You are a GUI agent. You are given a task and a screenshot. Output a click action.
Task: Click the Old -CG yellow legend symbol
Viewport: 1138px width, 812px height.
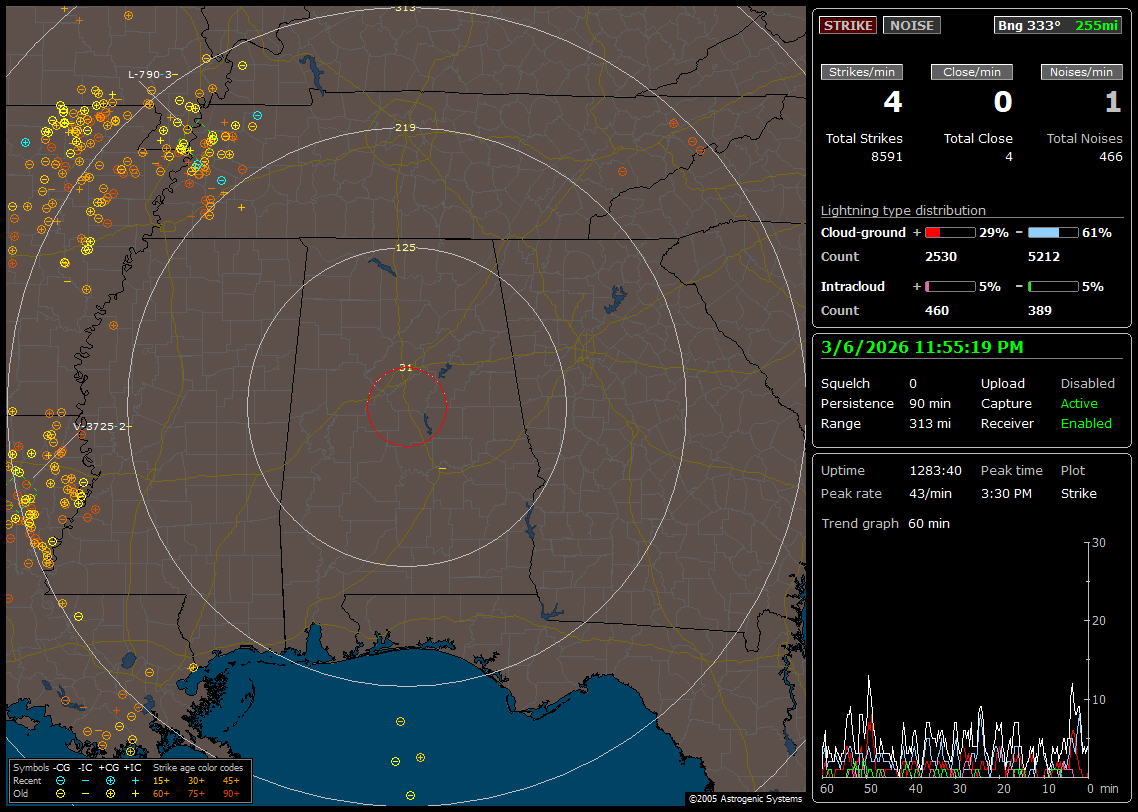pos(61,793)
